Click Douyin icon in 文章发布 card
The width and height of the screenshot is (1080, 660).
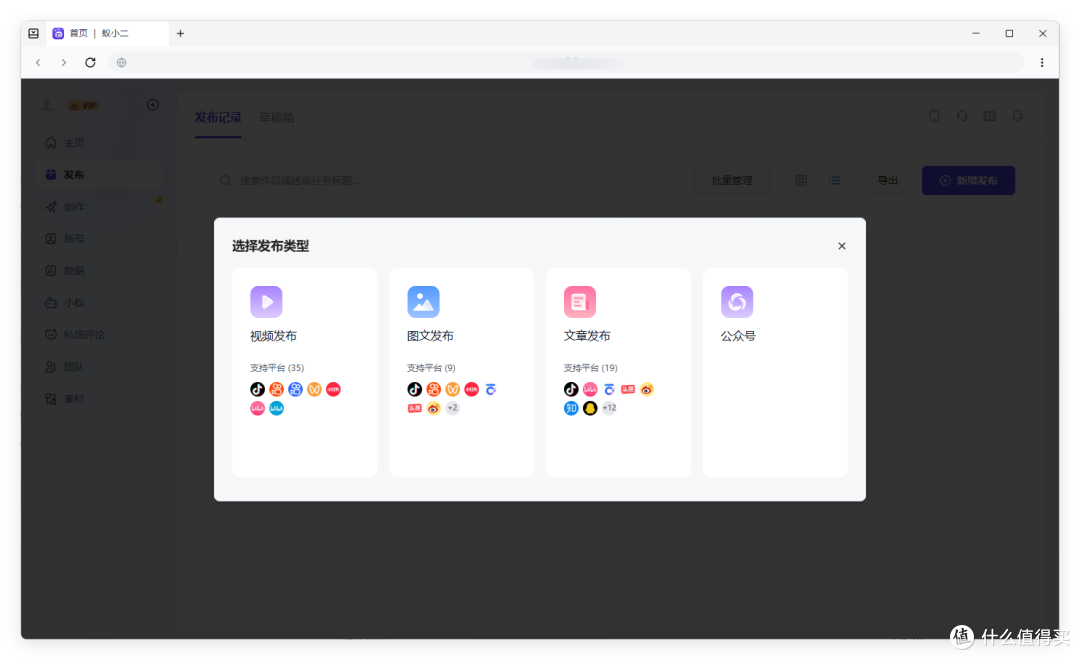point(571,389)
